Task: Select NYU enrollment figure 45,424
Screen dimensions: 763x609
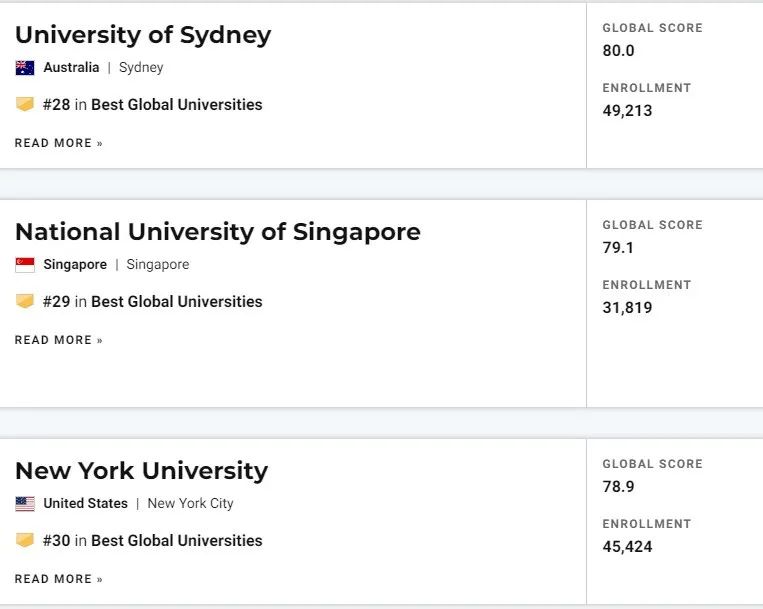Action: pos(627,546)
